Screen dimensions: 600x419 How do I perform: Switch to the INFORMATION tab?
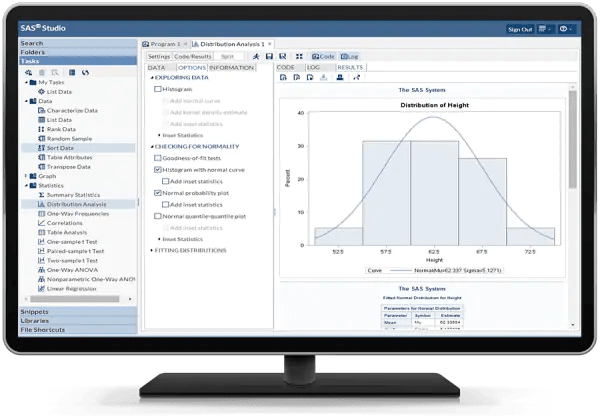pos(232,68)
